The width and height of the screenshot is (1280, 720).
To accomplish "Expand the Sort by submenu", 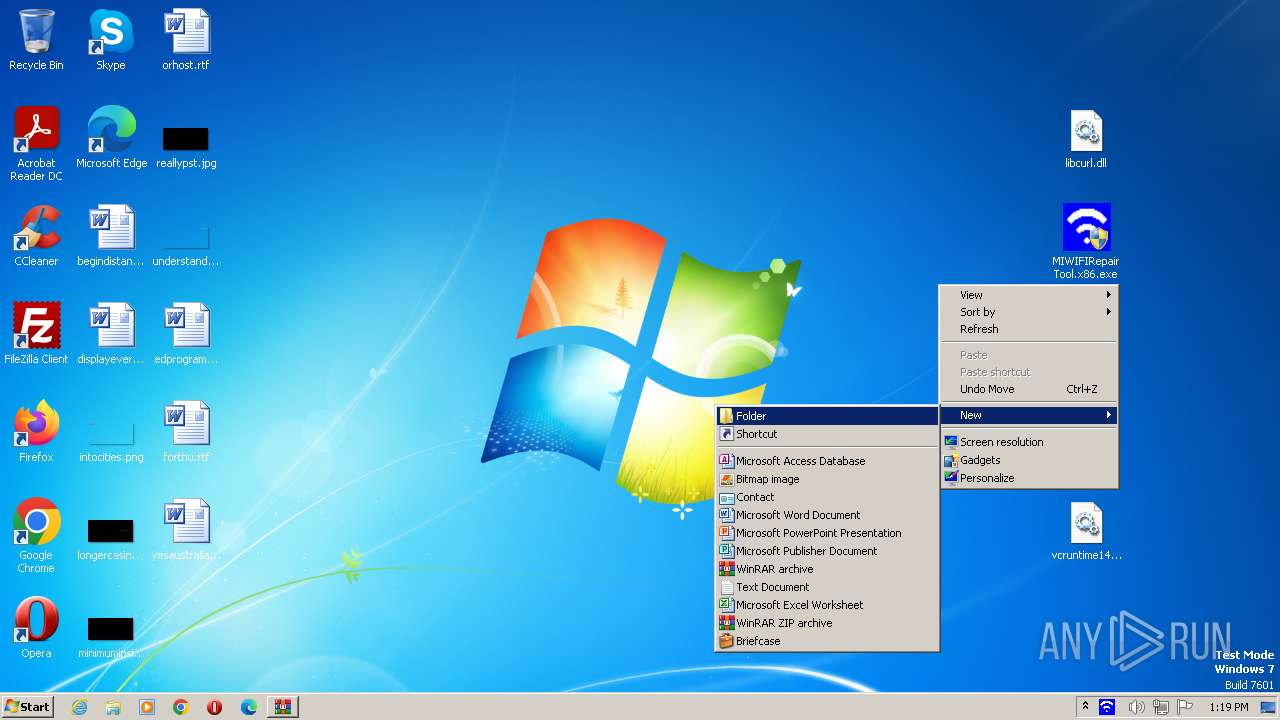I will (x=1028, y=312).
